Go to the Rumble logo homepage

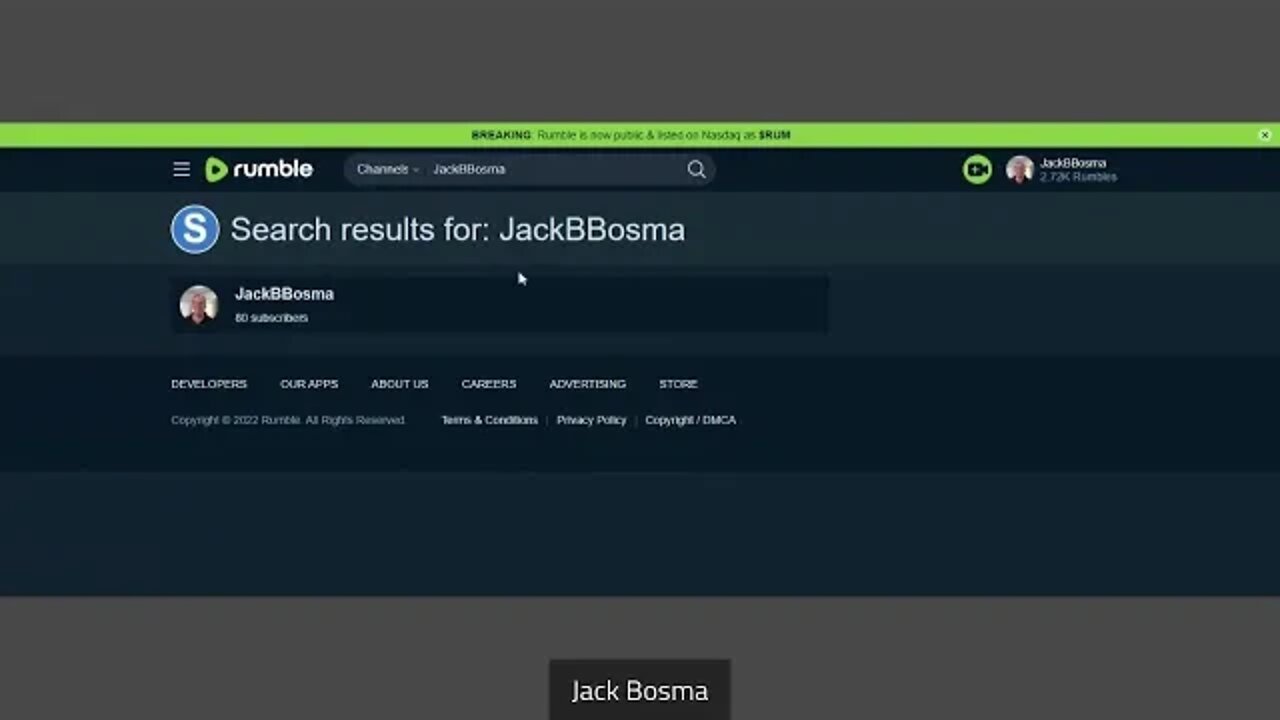pos(259,169)
